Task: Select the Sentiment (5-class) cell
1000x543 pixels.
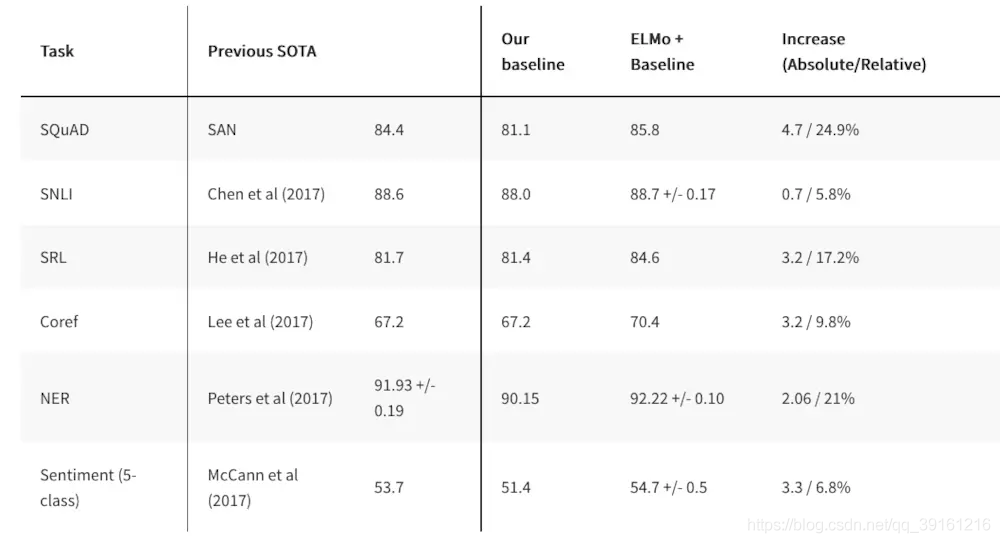Action: click(x=88, y=487)
